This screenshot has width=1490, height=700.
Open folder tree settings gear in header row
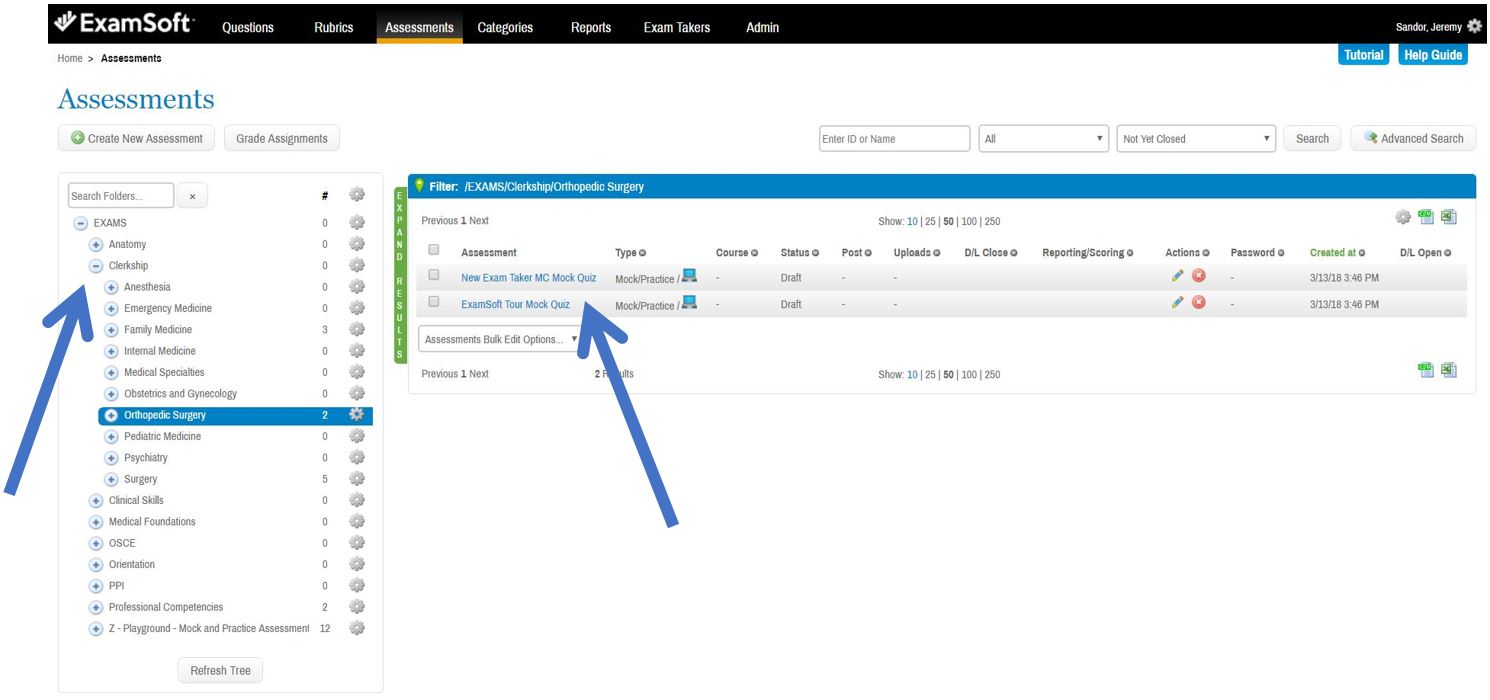click(x=357, y=195)
